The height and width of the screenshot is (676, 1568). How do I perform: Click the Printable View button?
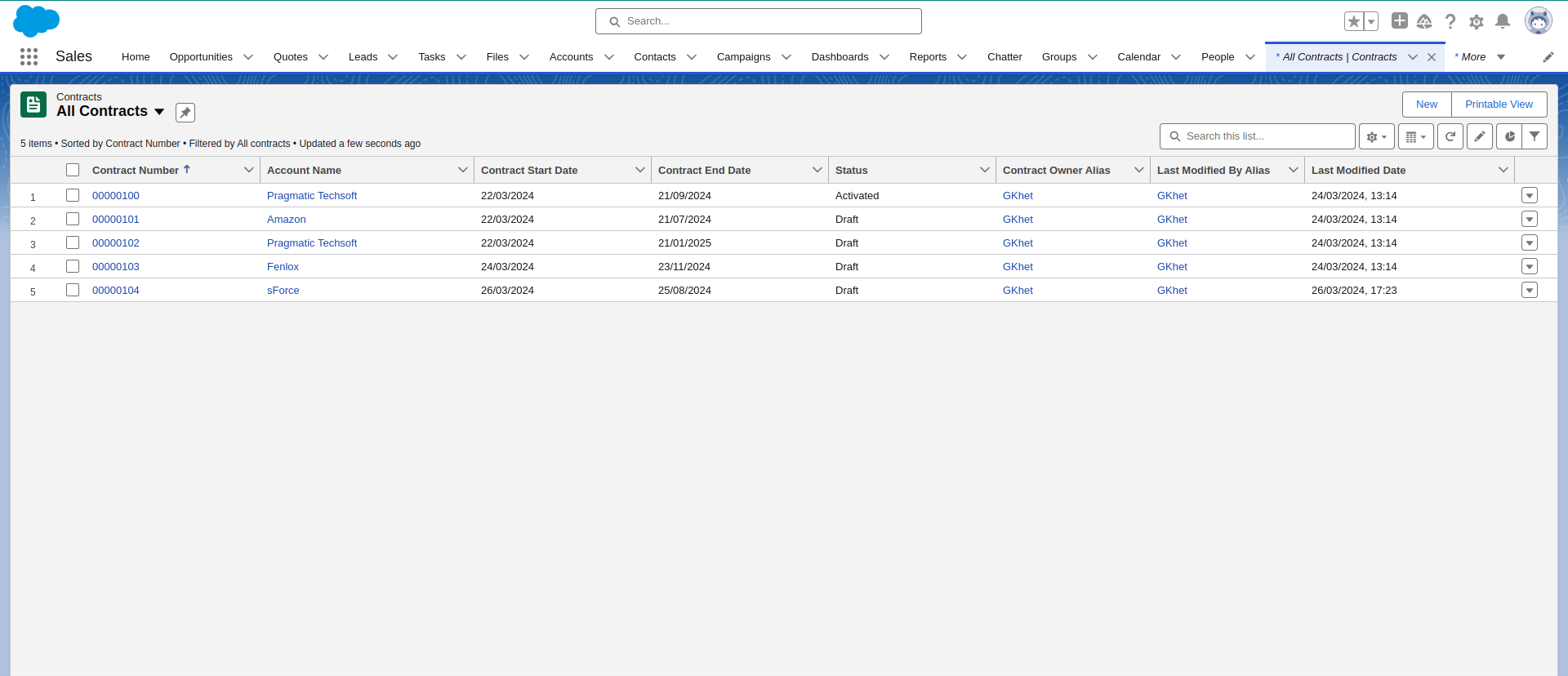pyautogui.click(x=1499, y=105)
